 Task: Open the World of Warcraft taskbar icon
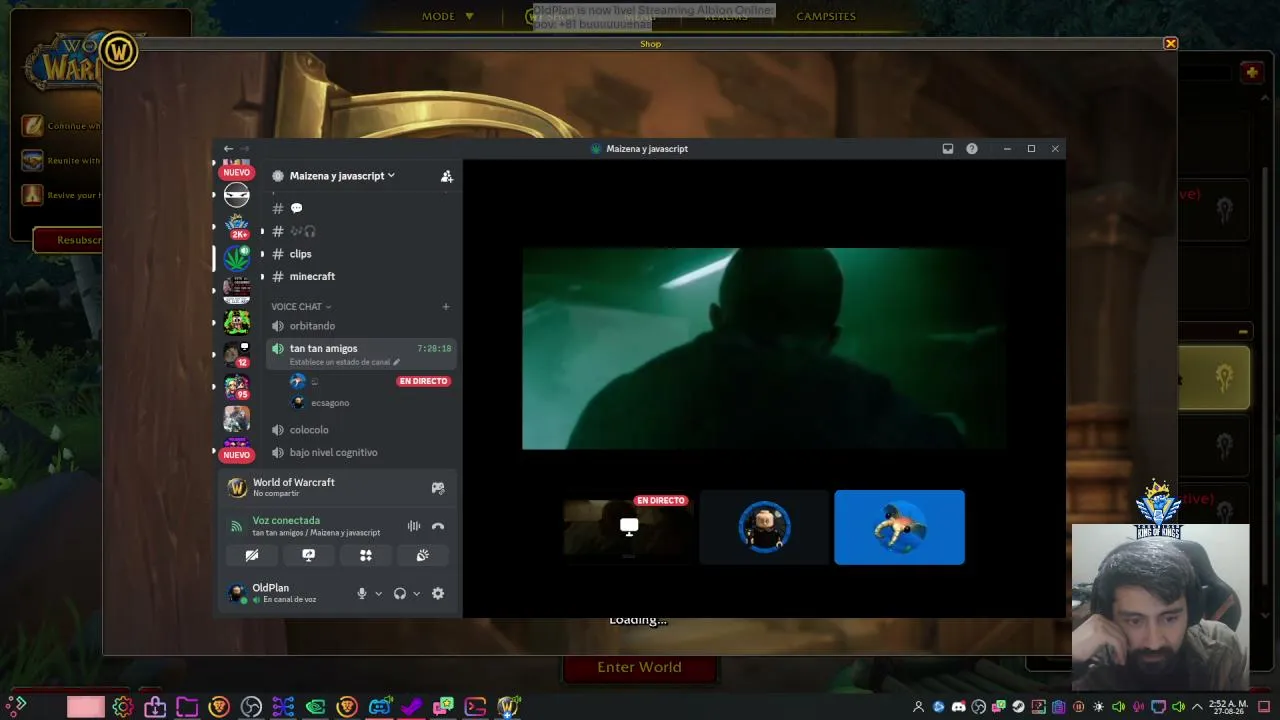tap(508, 707)
